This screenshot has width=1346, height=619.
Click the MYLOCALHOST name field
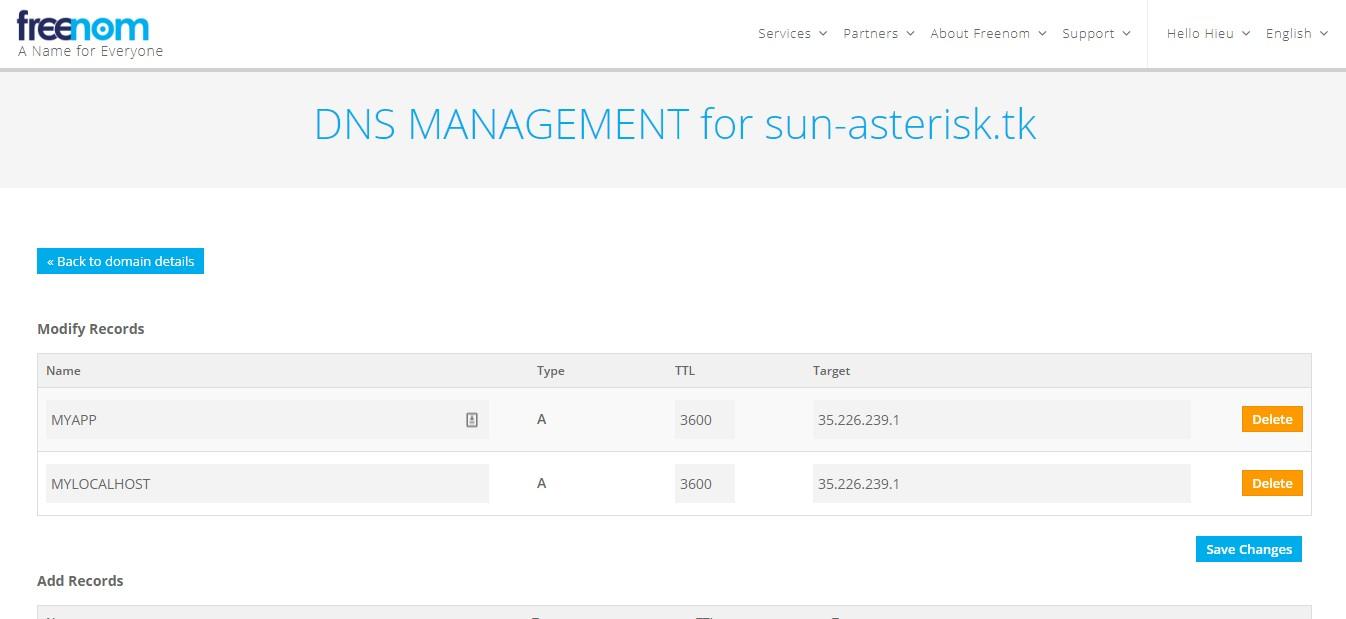(x=267, y=484)
